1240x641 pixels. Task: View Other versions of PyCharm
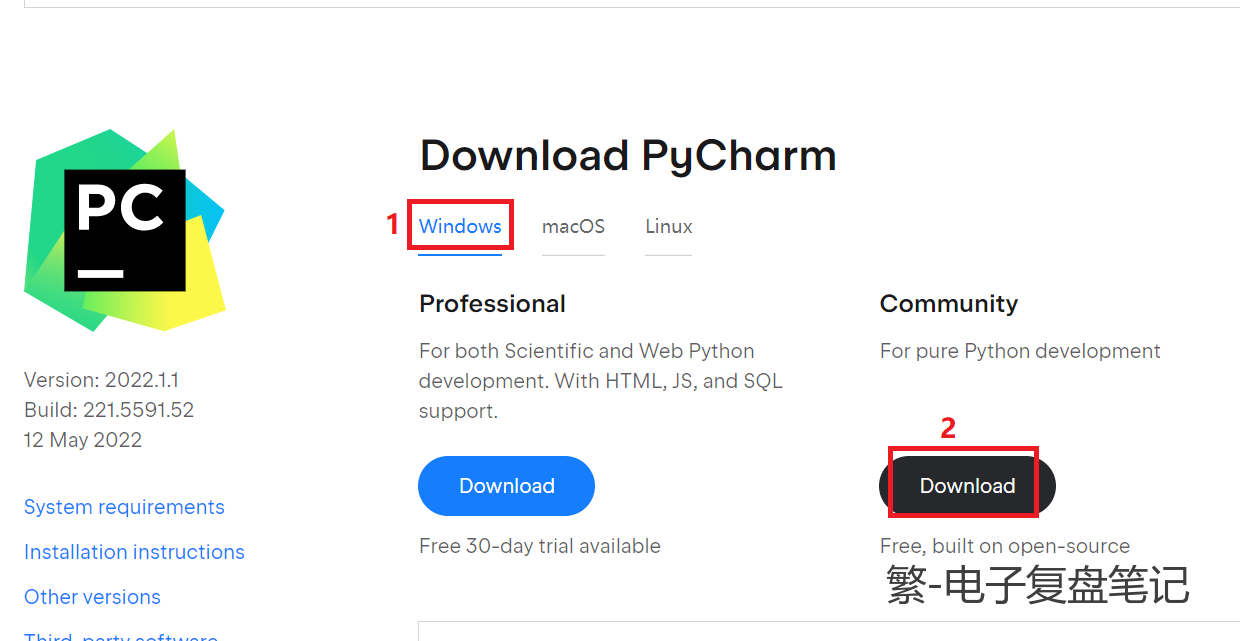point(92,597)
